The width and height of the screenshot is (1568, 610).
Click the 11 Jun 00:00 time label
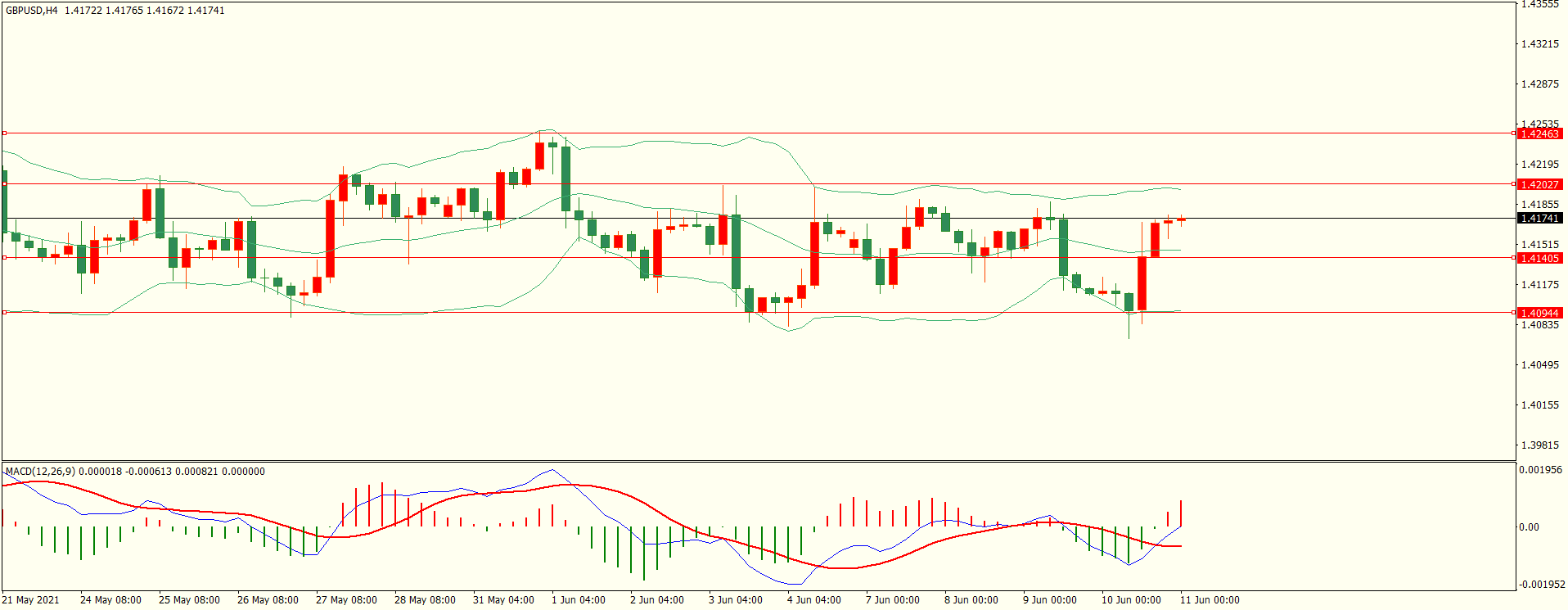[1210, 600]
